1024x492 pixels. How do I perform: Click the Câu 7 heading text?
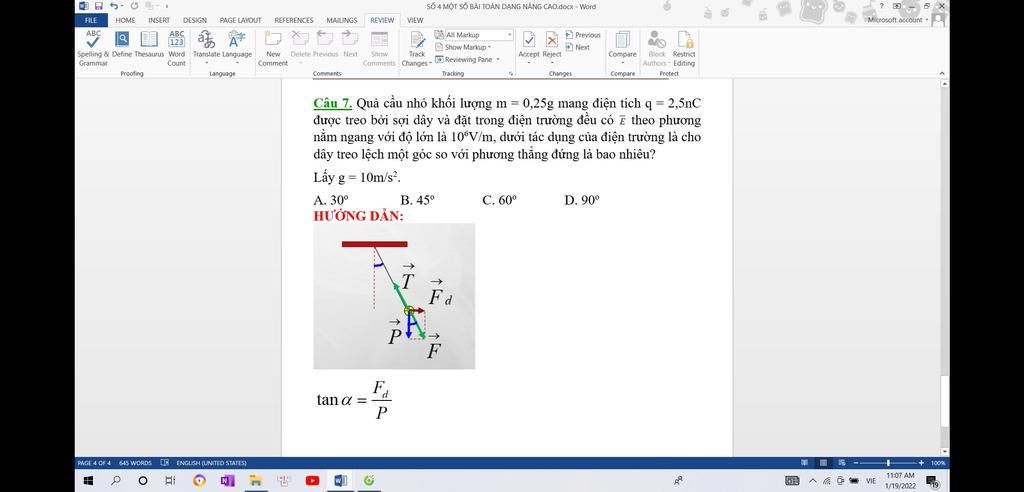(332, 103)
